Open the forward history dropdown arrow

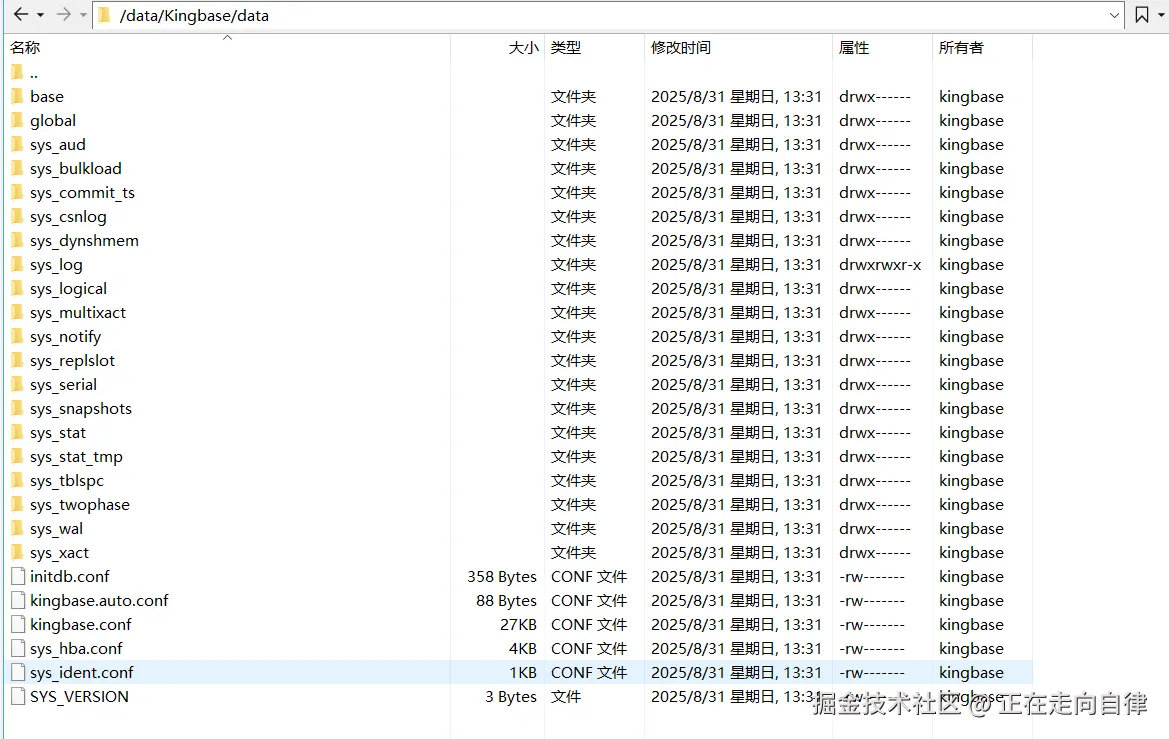83,15
